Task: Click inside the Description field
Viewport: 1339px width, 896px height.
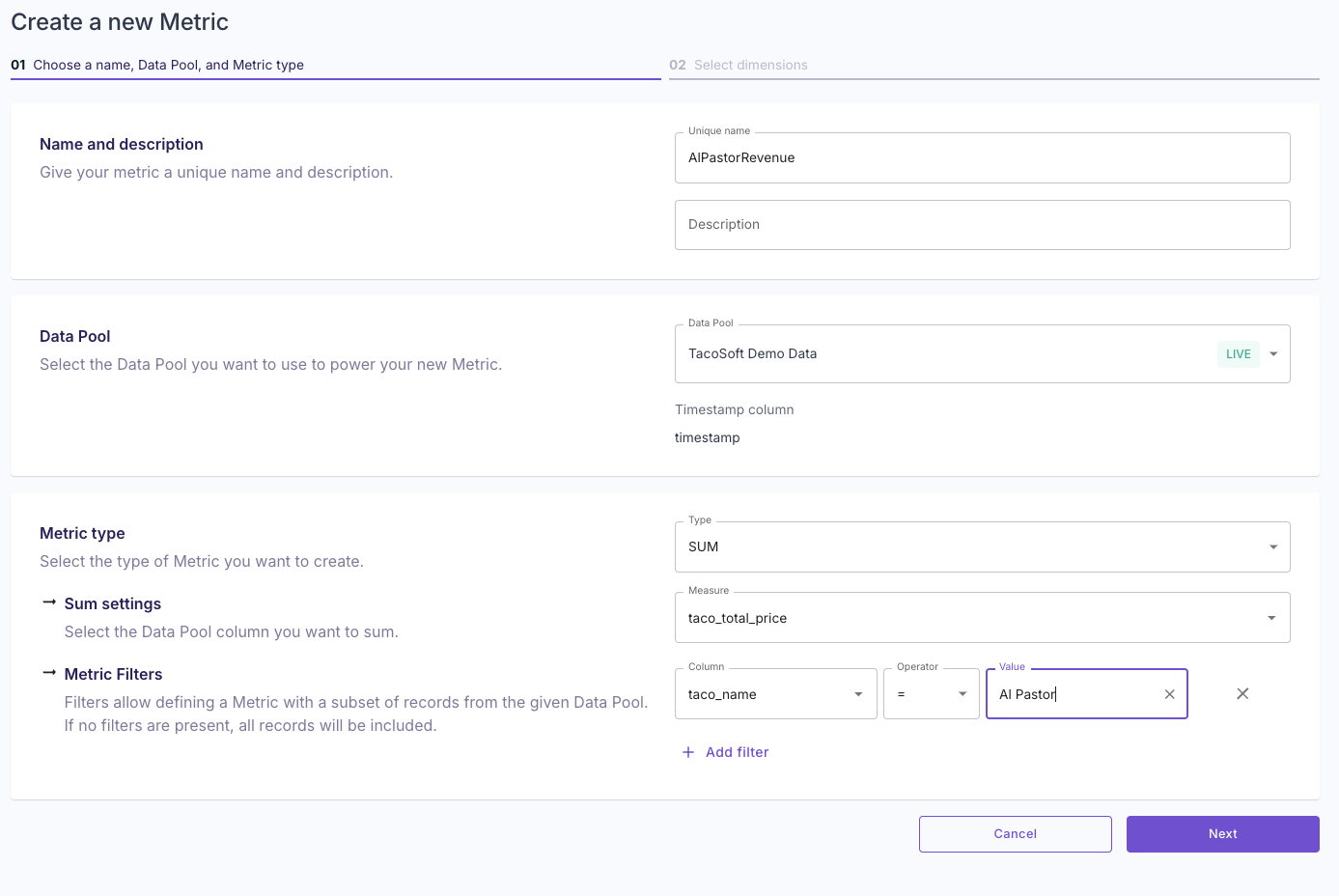Action: [982, 224]
